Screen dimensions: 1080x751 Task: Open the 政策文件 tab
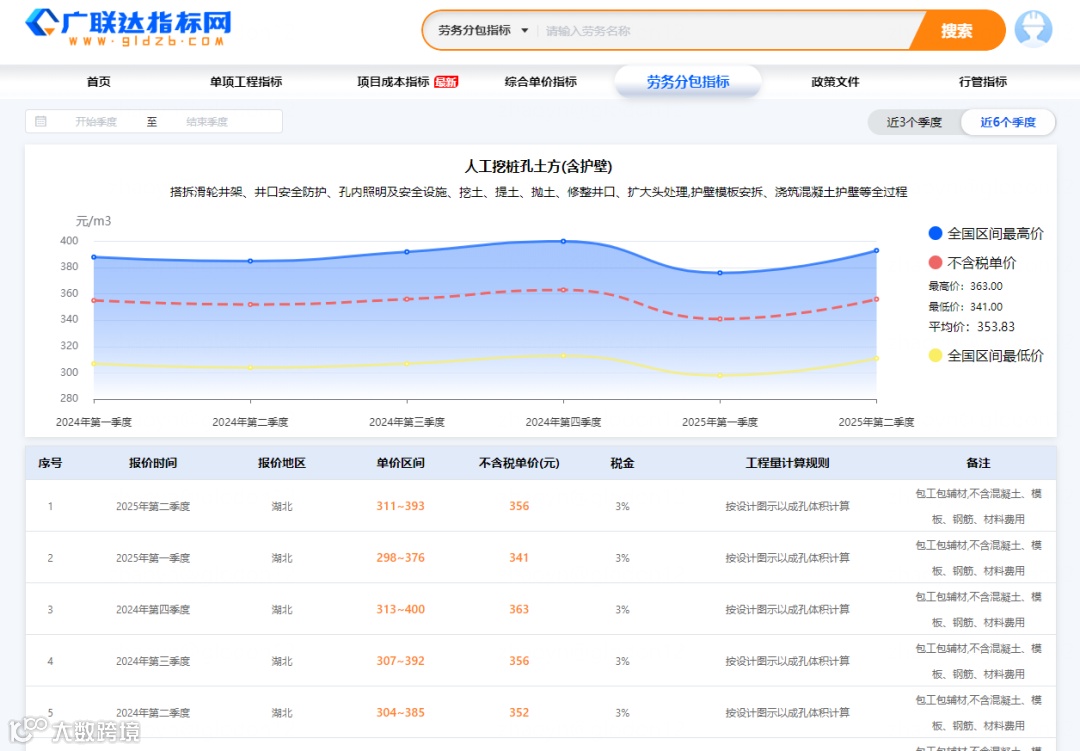coord(835,82)
